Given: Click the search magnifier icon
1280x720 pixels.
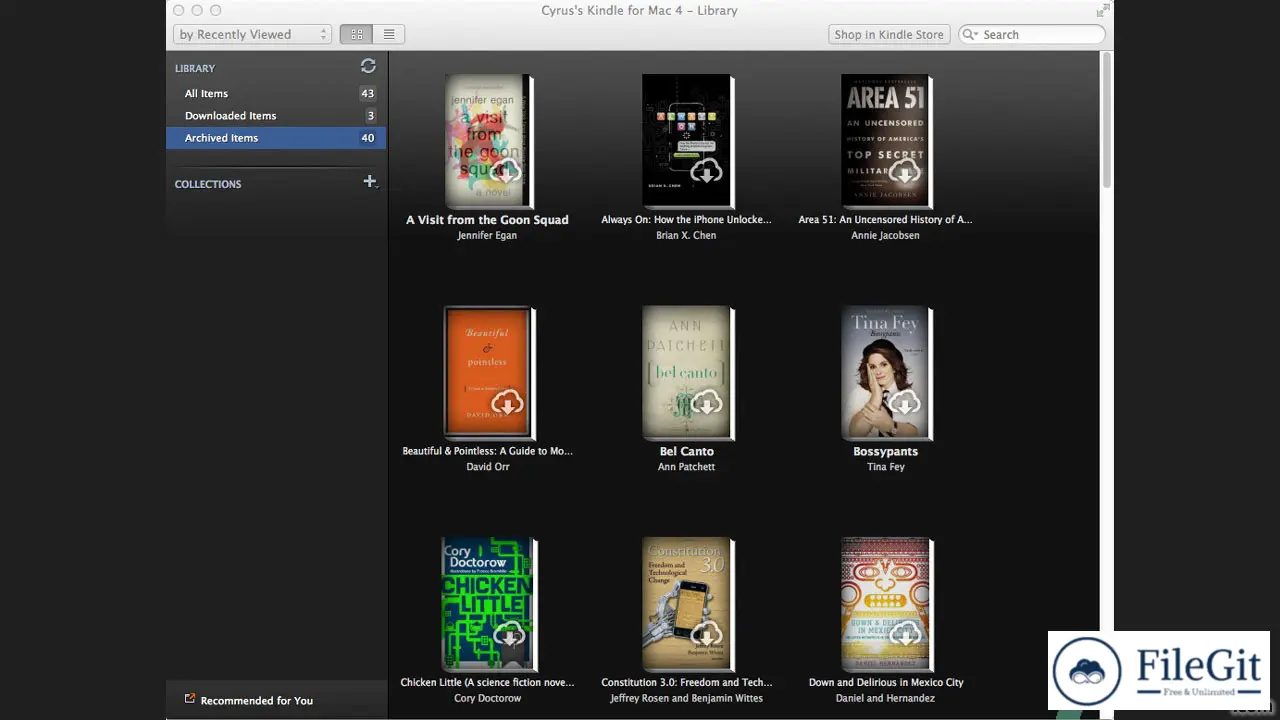Looking at the screenshot, I should [970, 34].
